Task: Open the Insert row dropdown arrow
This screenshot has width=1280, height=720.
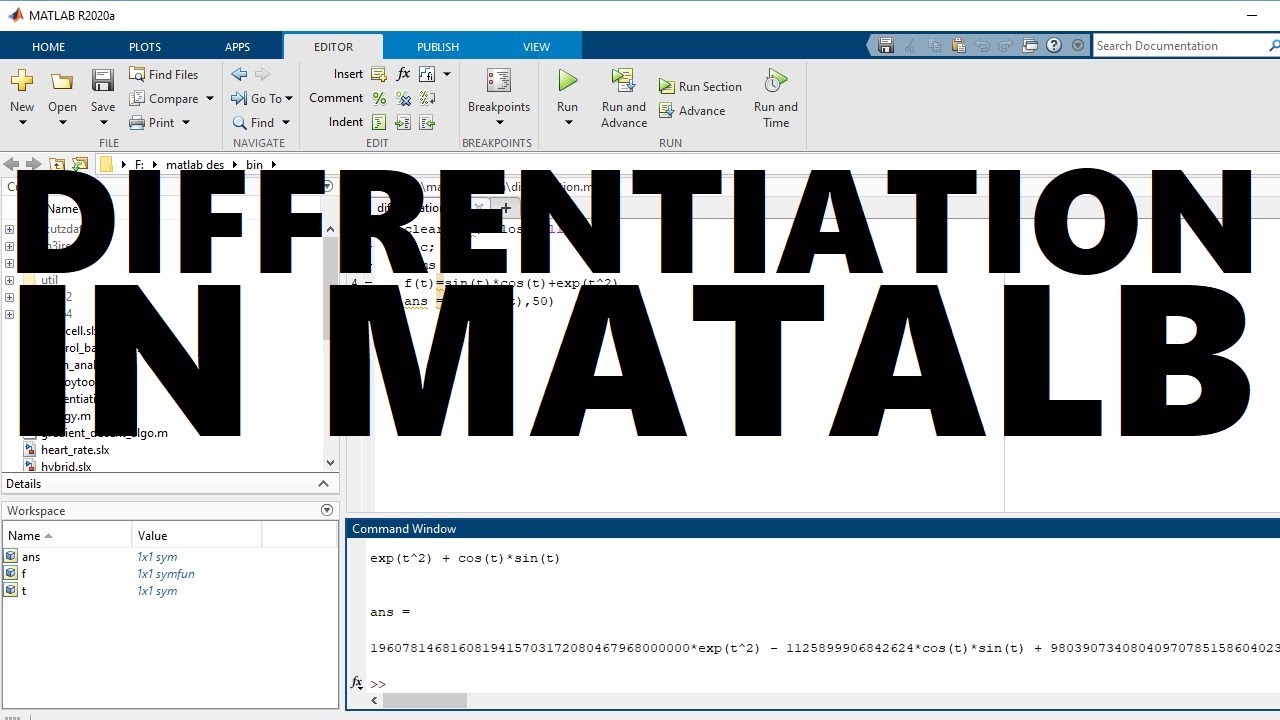Action: [446, 74]
